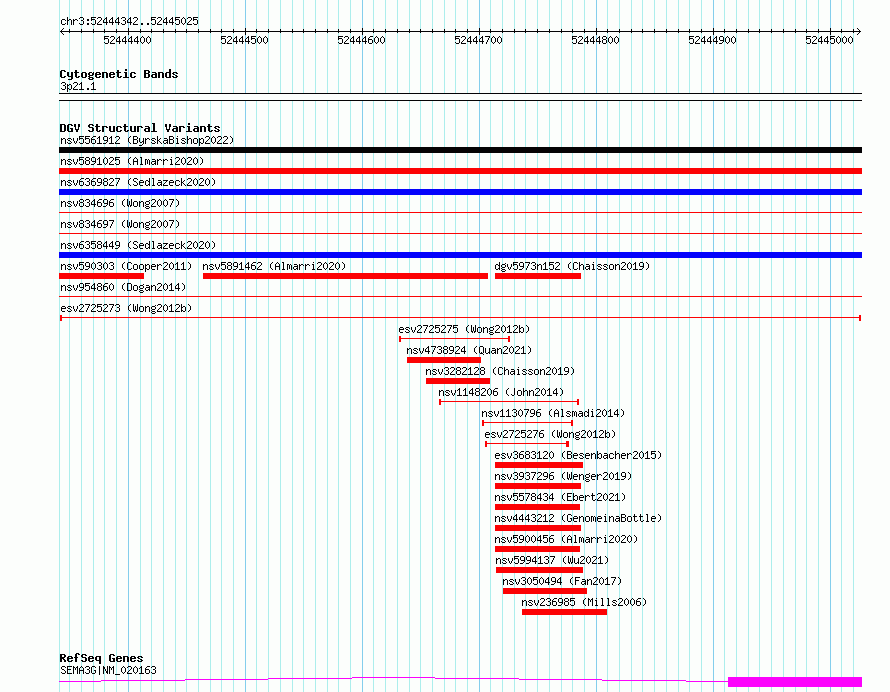Select the black nsv5561912 variant bar
890x692 pixels.
coord(460,150)
